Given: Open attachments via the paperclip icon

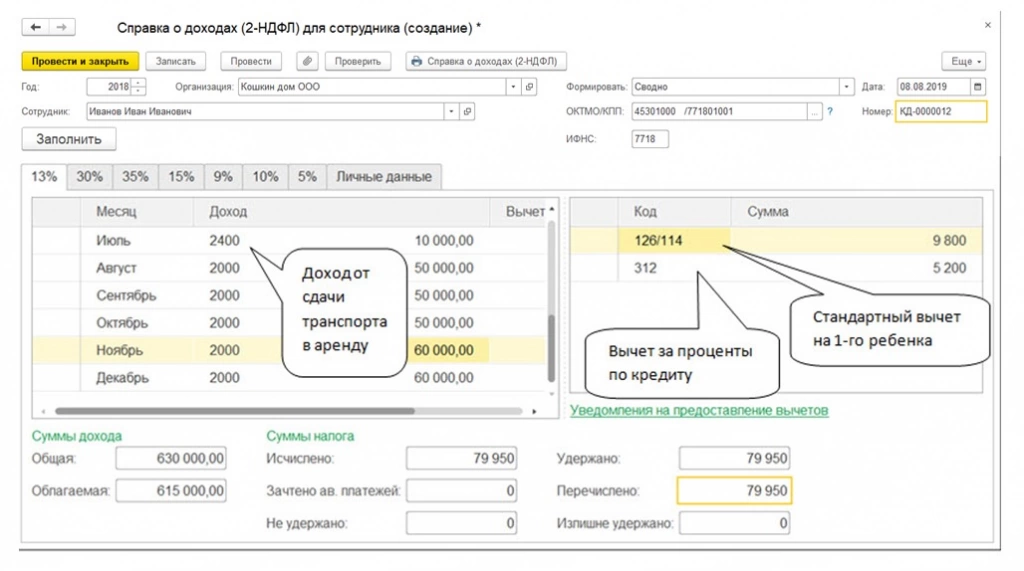Looking at the screenshot, I should [x=307, y=61].
